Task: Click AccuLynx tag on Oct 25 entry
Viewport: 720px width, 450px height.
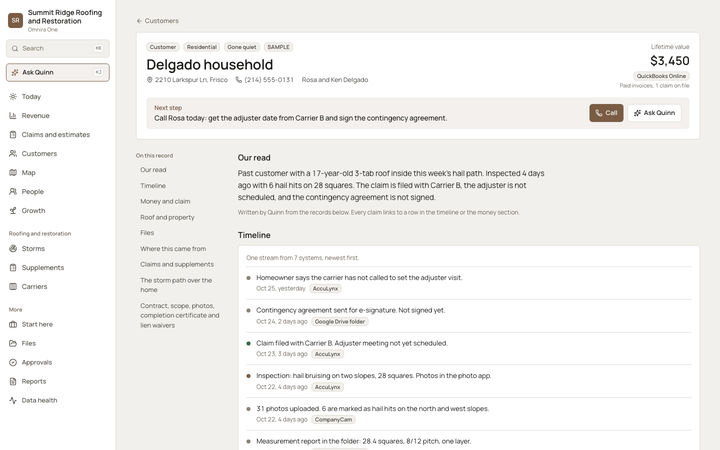Action: pos(326,289)
